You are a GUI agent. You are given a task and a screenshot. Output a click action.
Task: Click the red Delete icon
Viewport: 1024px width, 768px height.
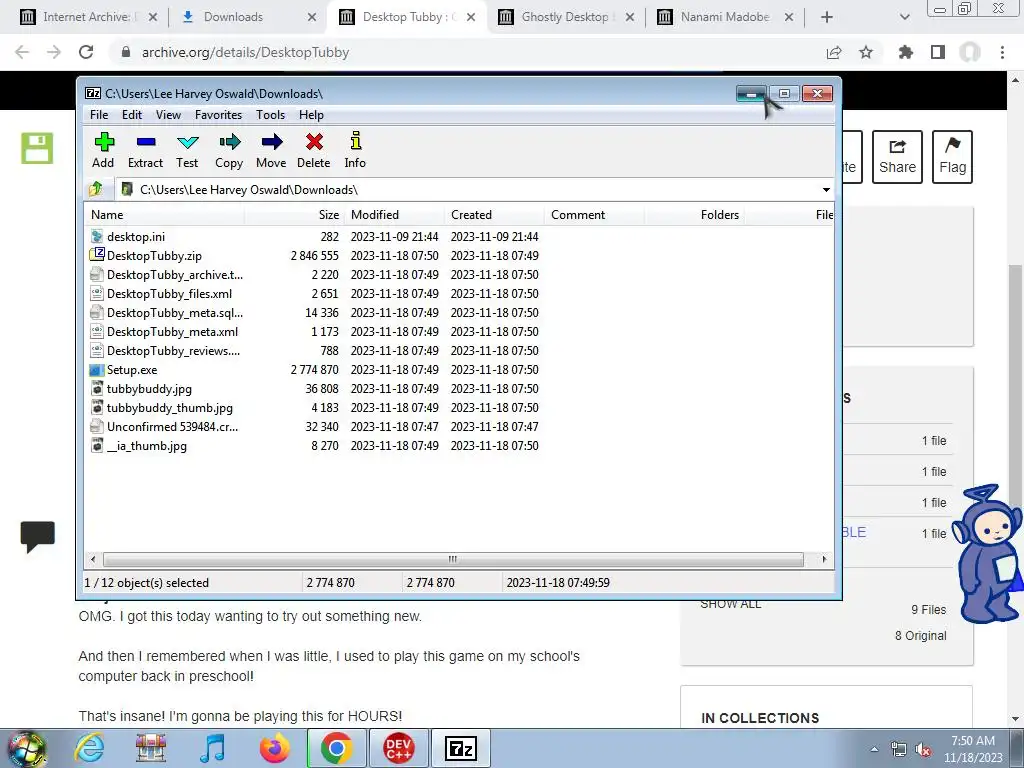pyautogui.click(x=313, y=151)
